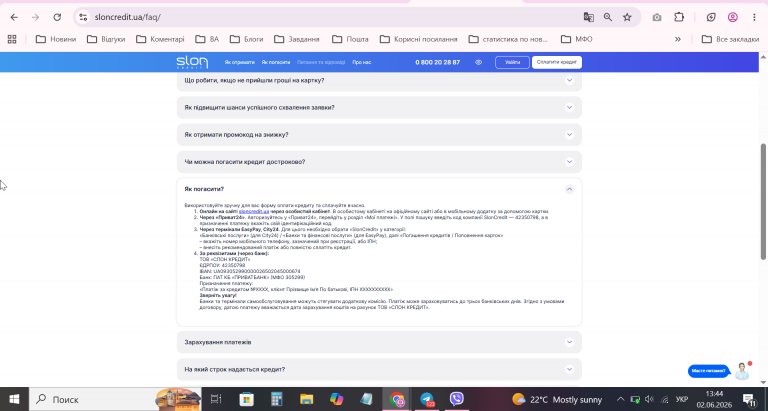The width and height of the screenshot is (768, 411).
Task: Open the chat assistant avatar
Action: pyautogui.click(x=743, y=371)
